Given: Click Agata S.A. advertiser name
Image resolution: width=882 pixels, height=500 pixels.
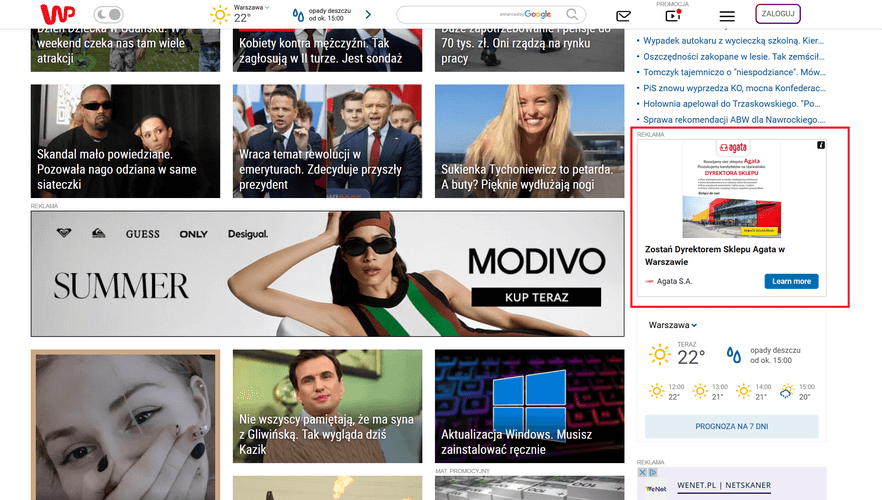Looking at the screenshot, I should pyautogui.click(x=674, y=281).
